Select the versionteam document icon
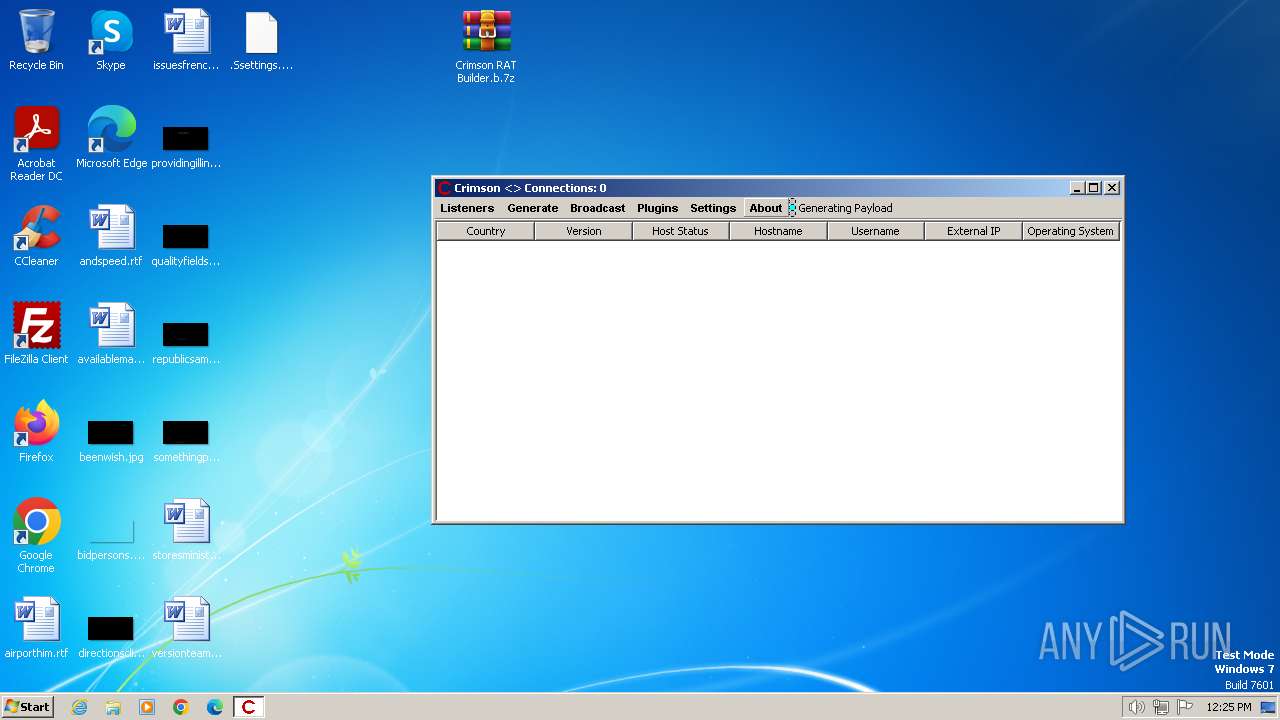The width and height of the screenshot is (1280, 720). 186,629
